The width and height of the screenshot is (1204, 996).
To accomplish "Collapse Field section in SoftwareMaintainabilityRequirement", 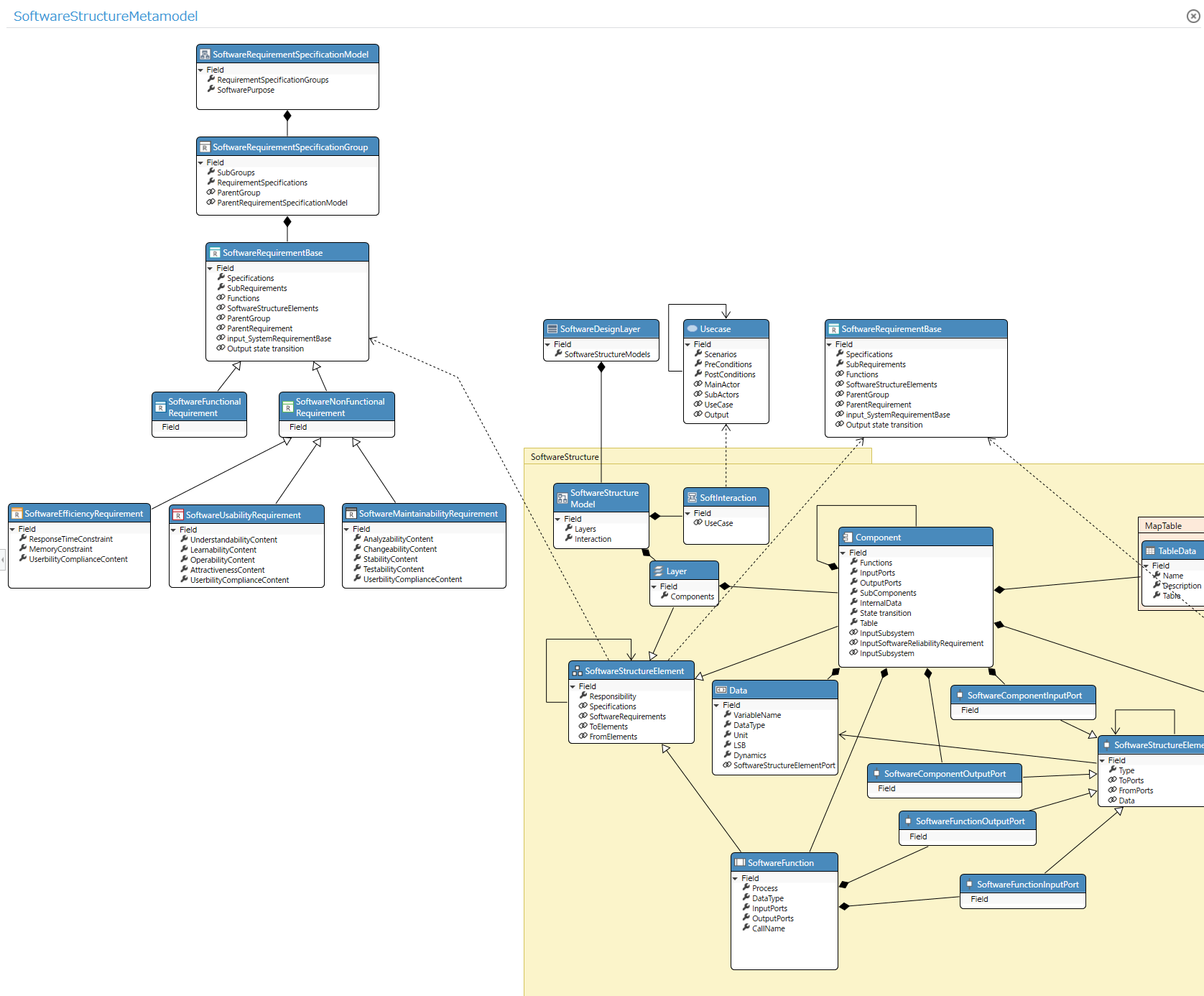I will click(347, 529).
